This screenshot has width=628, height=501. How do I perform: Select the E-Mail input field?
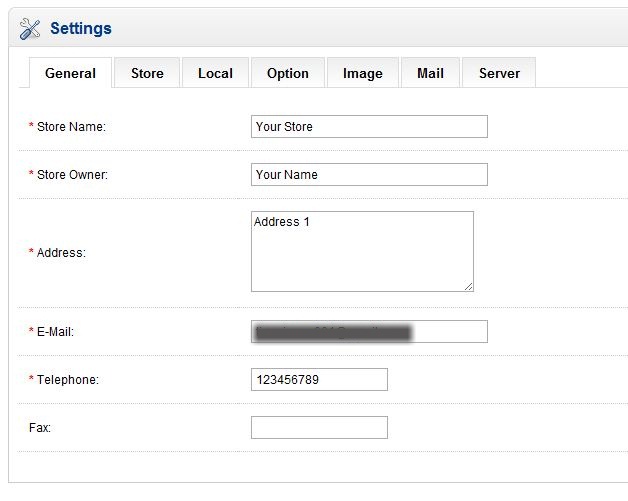[369, 332]
